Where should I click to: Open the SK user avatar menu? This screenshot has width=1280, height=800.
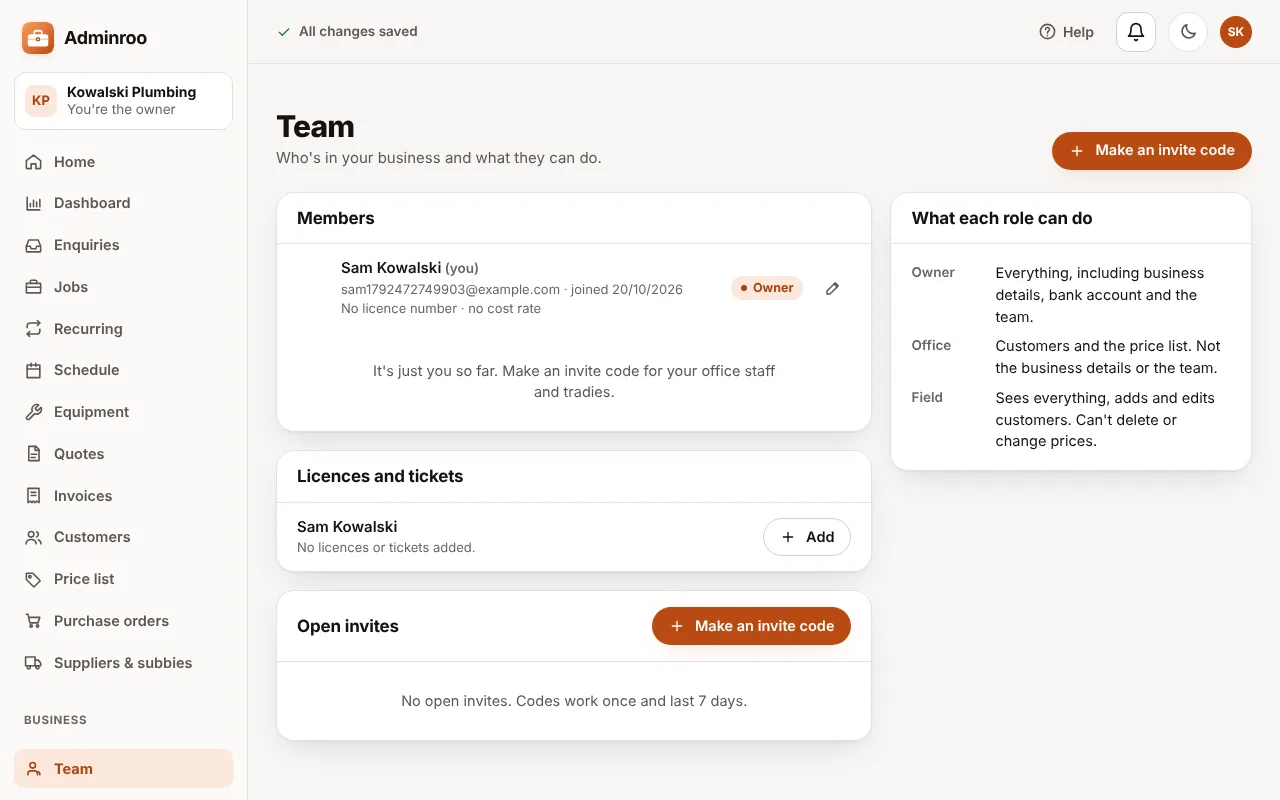[1236, 32]
